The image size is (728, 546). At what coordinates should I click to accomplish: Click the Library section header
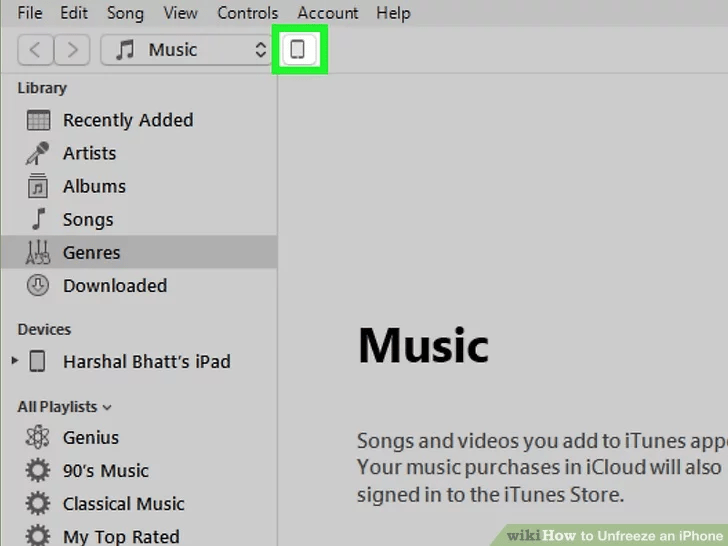[42, 88]
